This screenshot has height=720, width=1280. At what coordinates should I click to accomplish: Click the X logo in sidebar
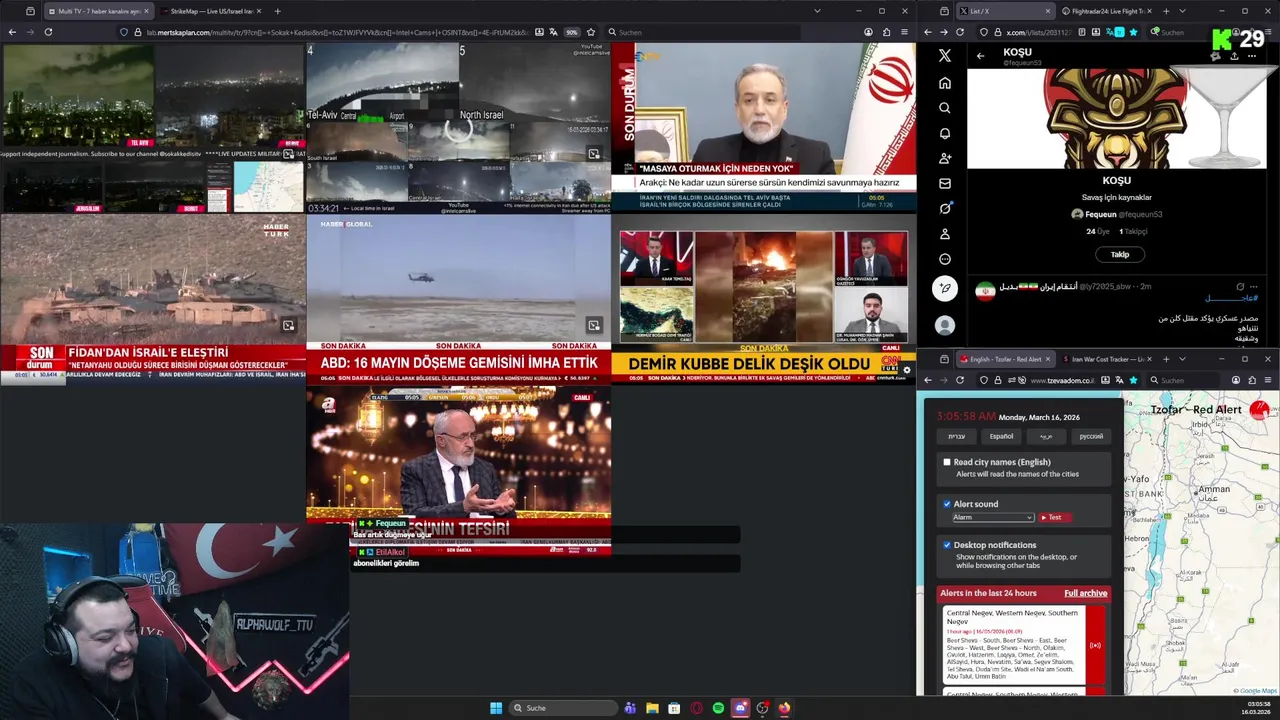tap(945, 56)
